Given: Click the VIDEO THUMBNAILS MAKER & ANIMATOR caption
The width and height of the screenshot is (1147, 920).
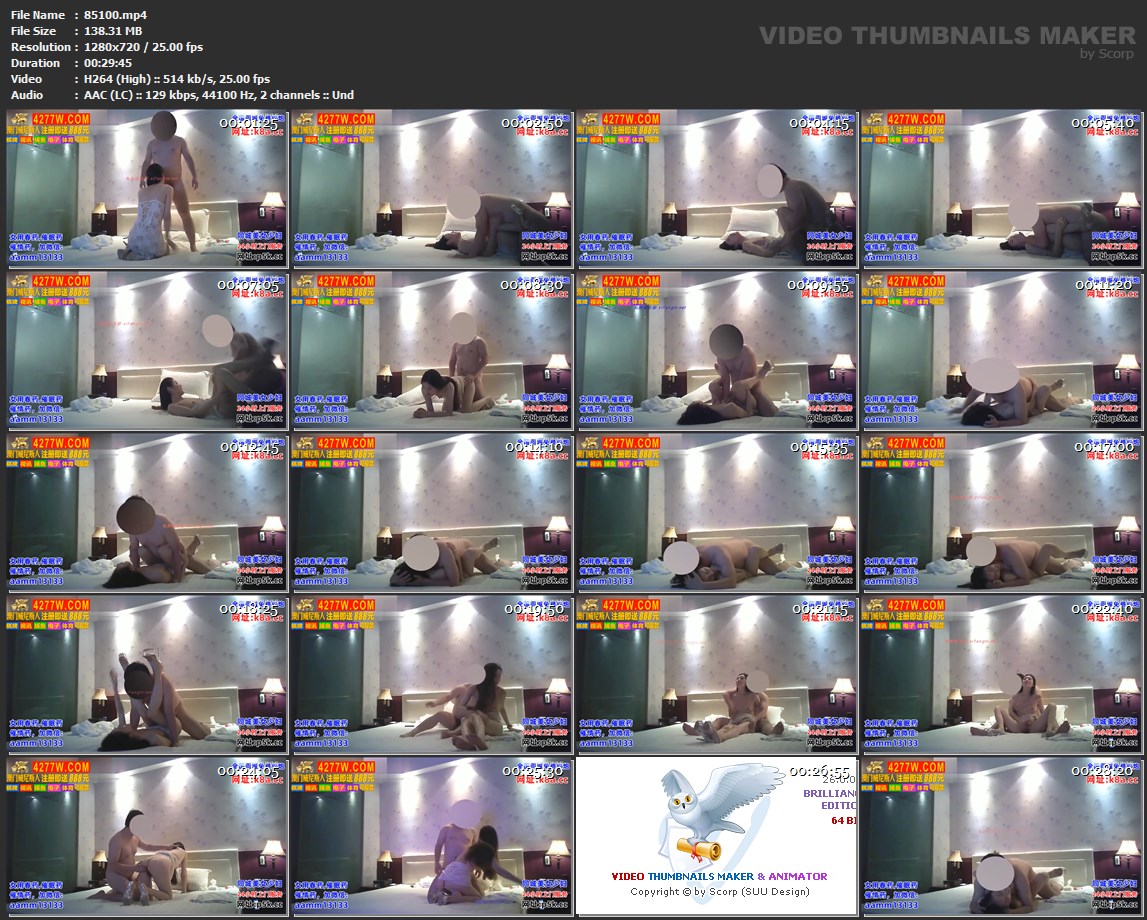Looking at the screenshot, I should pyautogui.click(x=720, y=876).
